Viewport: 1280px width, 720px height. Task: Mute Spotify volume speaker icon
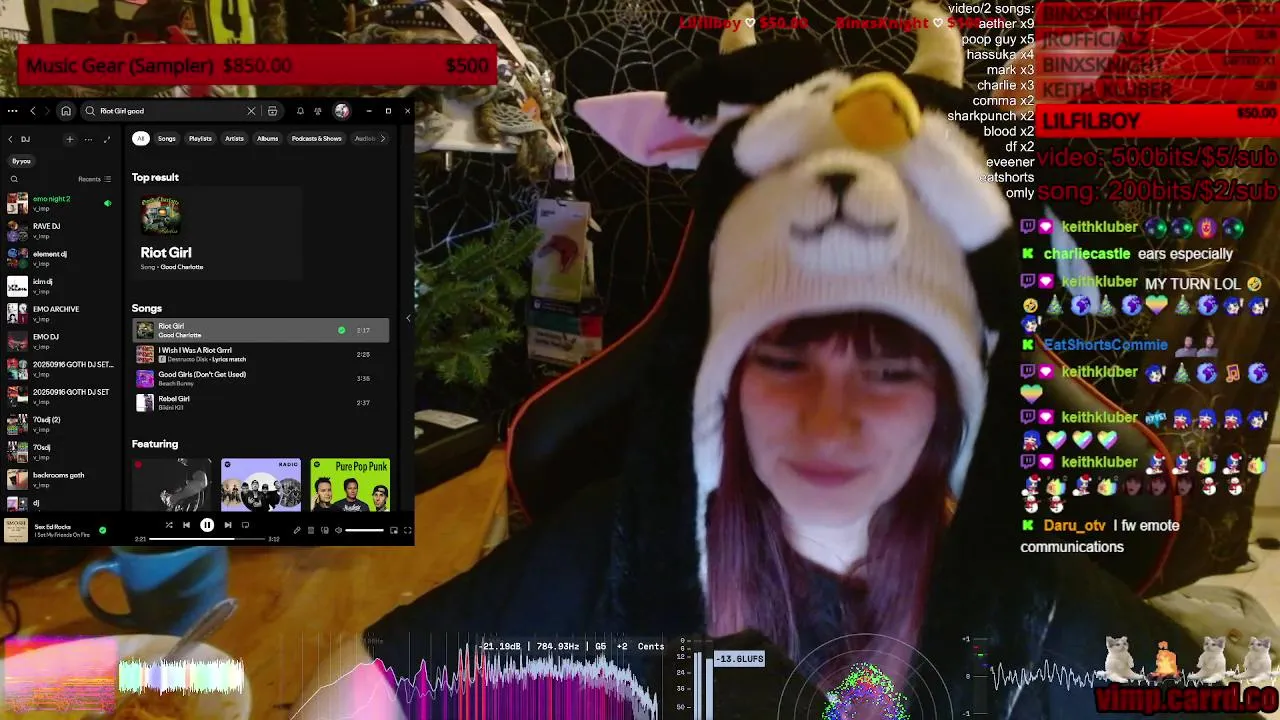click(338, 530)
